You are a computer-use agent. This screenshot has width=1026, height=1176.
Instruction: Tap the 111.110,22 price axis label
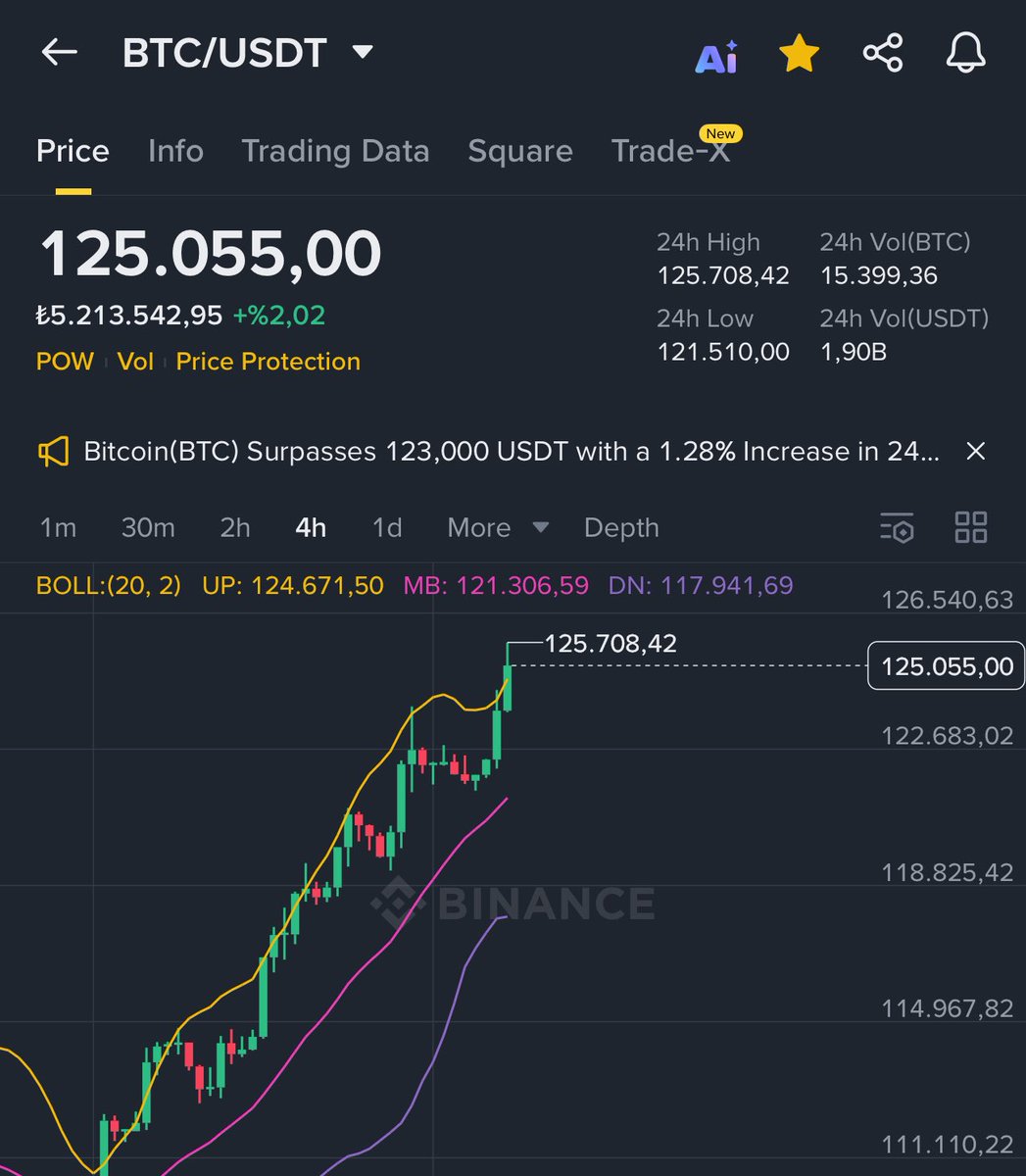point(948,1145)
